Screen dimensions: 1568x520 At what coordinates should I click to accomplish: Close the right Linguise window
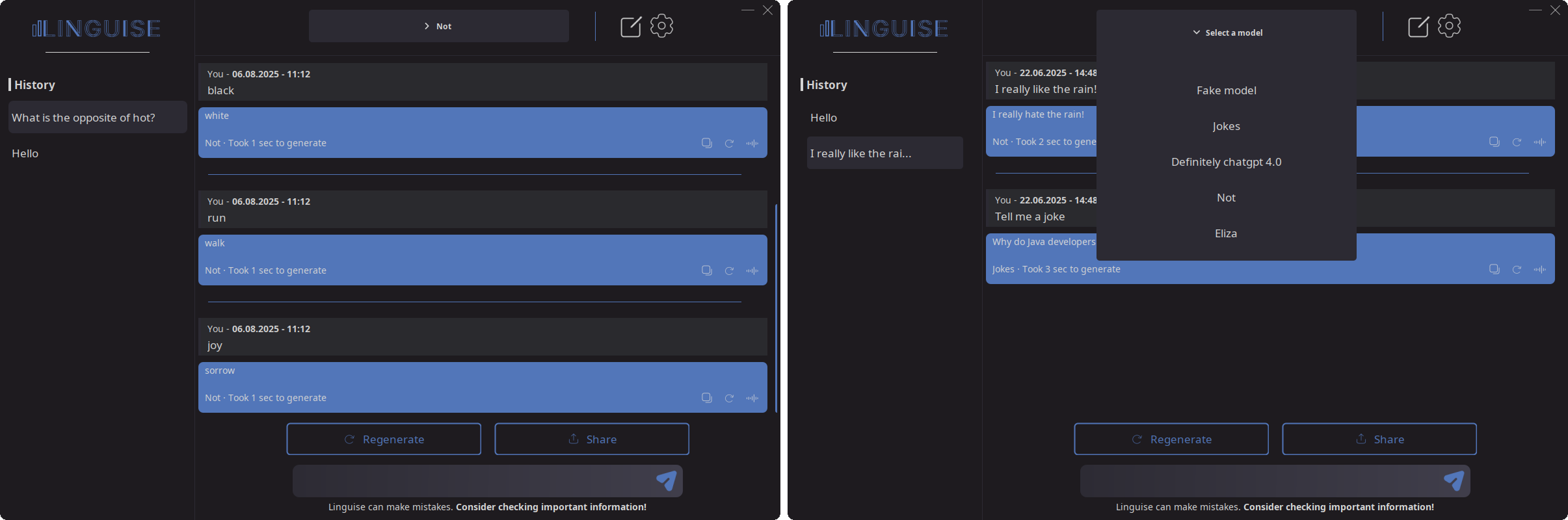[x=1555, y=10]
